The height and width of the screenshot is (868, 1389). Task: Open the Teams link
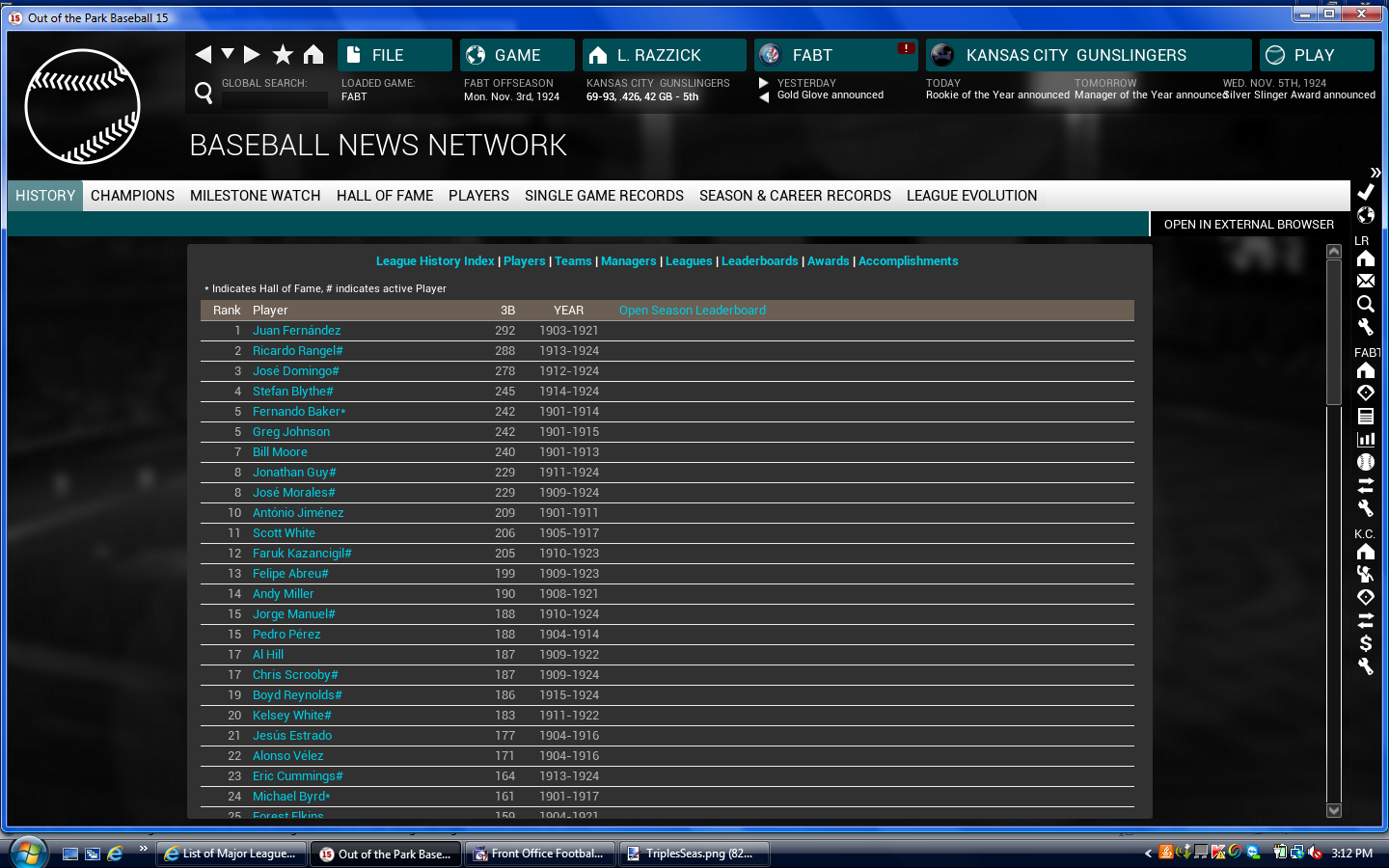[573, 261]
